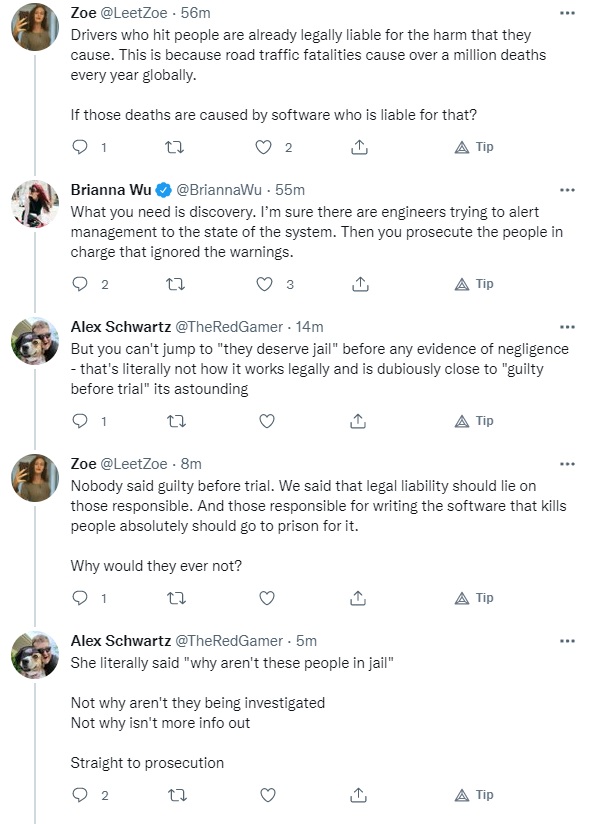The image size is (590, 824).
Task: Open Alex Schwartz's avatar on 5m tweet
Action: (x=35, y=655)
